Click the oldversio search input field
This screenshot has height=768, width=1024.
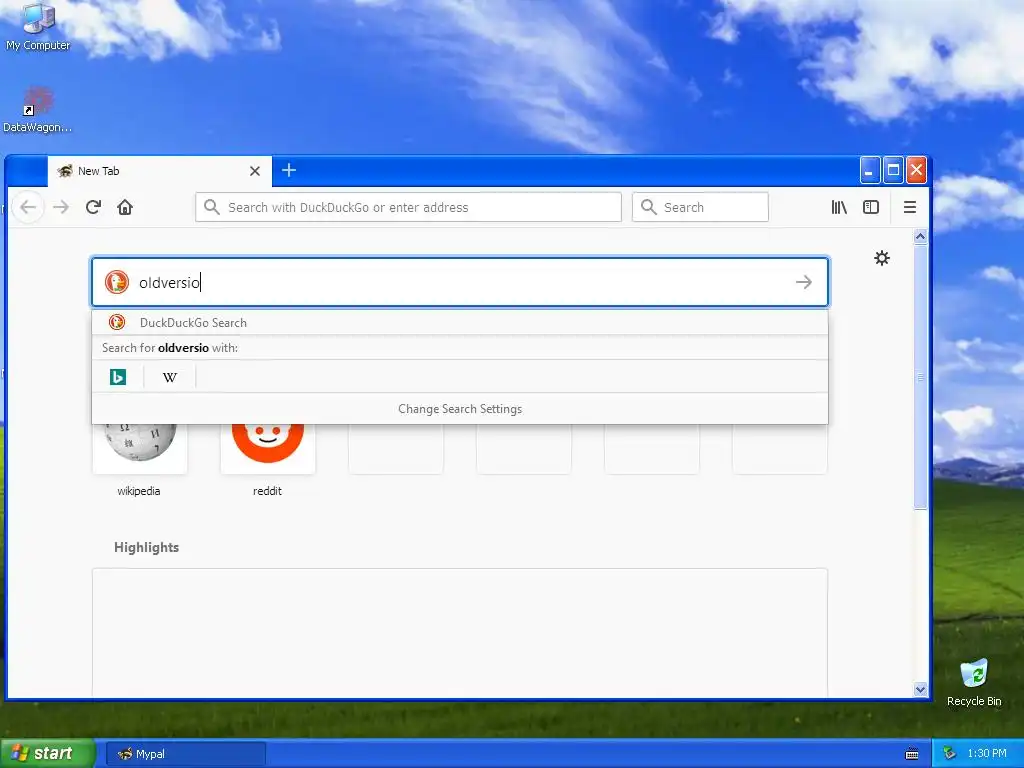(x=460, y=282)
